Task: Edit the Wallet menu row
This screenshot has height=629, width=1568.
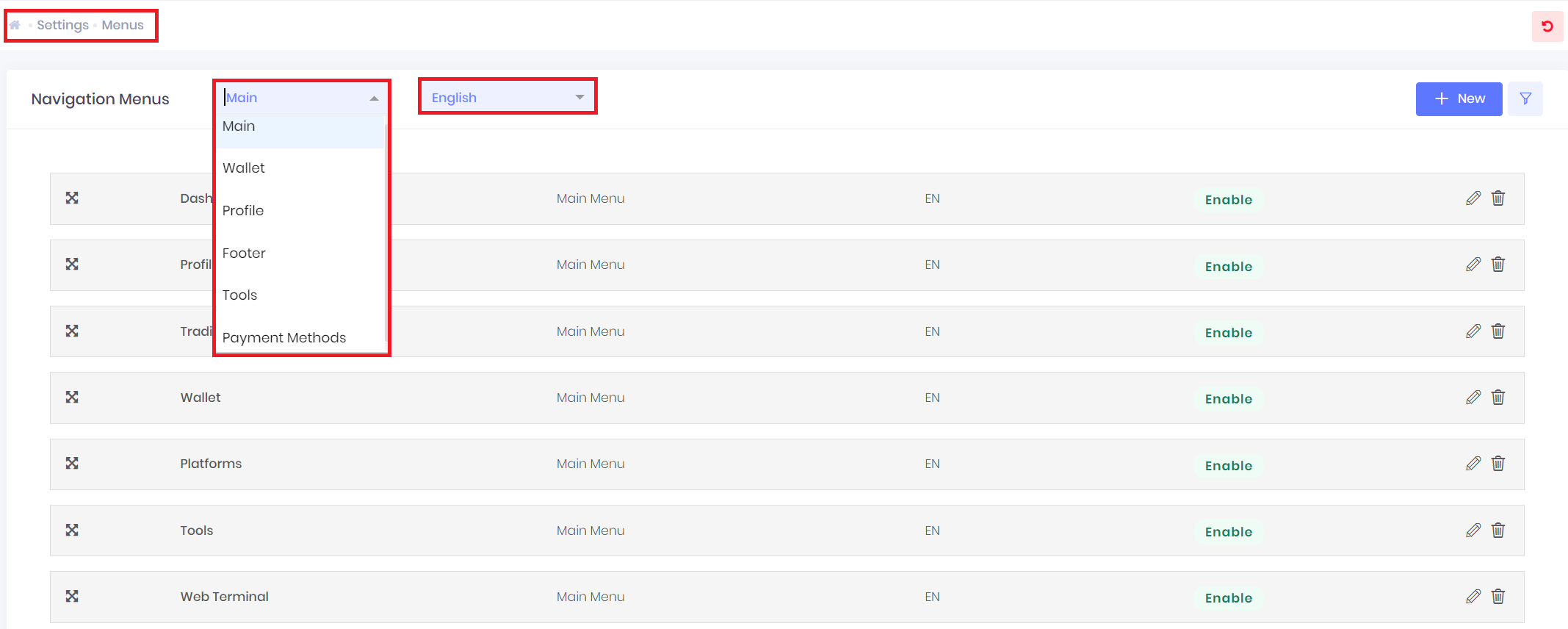Action: 1473,398
